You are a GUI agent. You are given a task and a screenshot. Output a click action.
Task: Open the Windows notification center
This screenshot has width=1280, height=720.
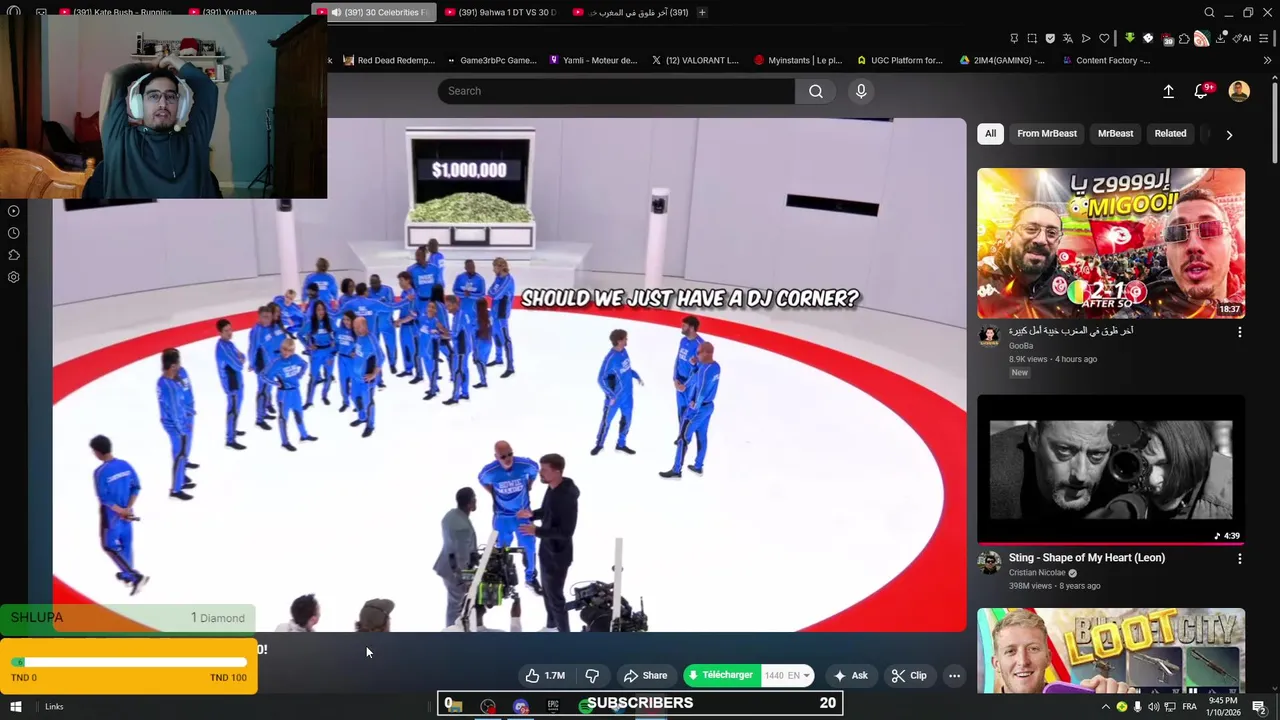pyautogui.click(x=1259, y=707)
